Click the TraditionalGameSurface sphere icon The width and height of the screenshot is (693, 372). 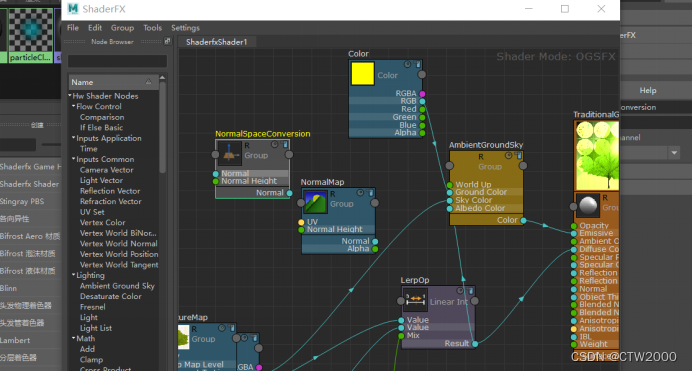(587, 205)
